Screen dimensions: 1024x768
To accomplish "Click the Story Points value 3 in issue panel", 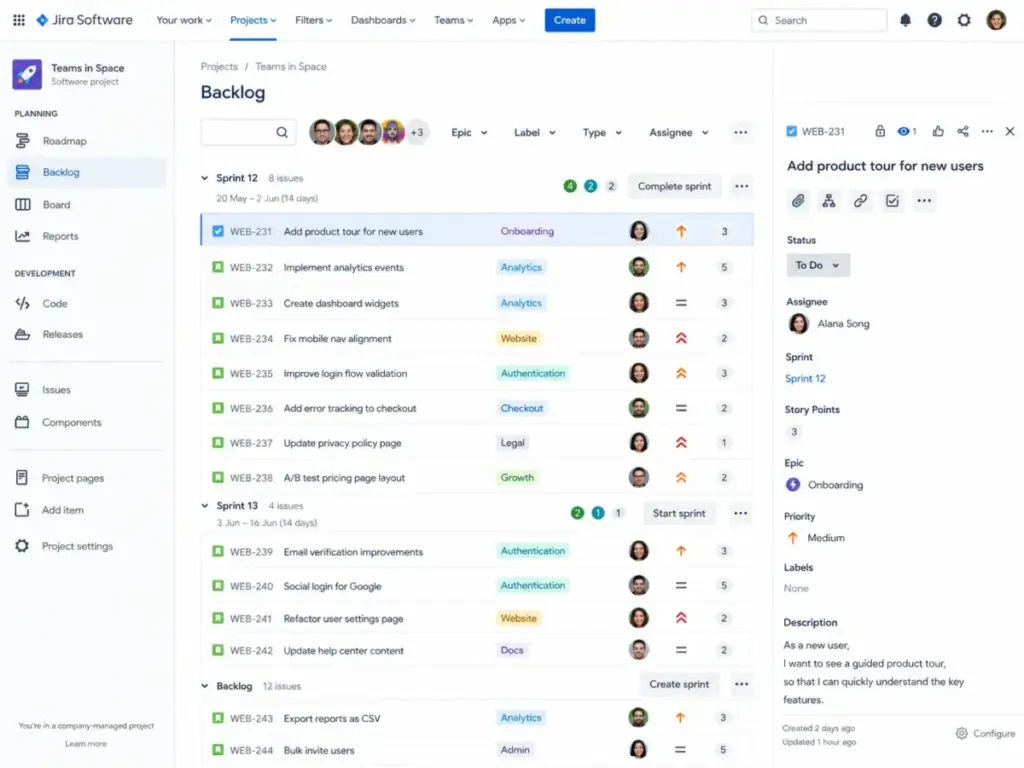I will pyautogui.click(x=793, y=432).
